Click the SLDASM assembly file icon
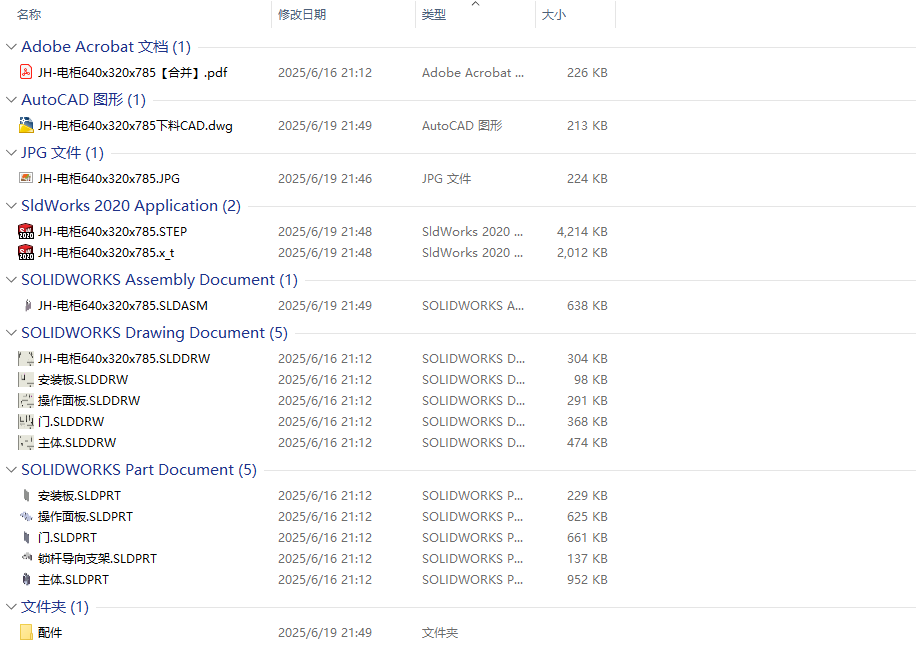 tap(27, 305)
